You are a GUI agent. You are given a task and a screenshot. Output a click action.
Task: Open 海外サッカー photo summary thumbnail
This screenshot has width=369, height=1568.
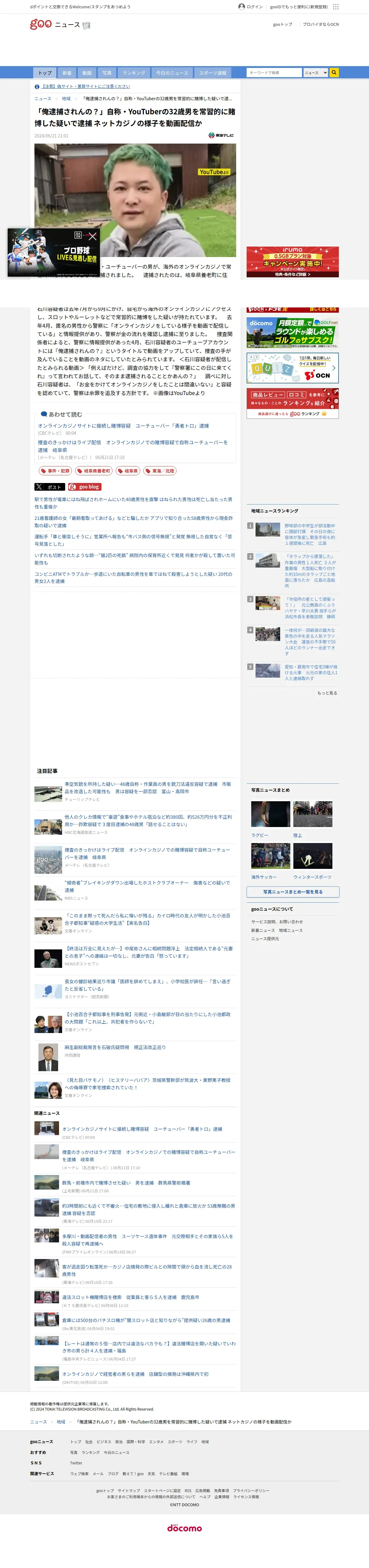pyautogui.click(x=270, y=856)
